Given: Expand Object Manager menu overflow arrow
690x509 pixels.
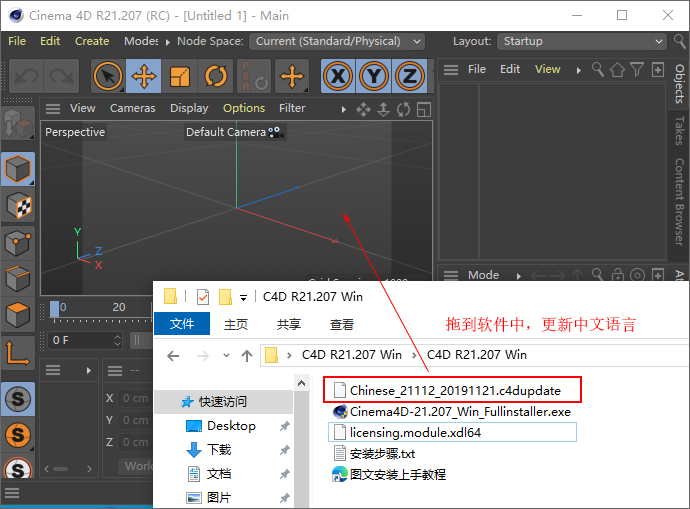Looking at the screenshot, I should 579,70.
